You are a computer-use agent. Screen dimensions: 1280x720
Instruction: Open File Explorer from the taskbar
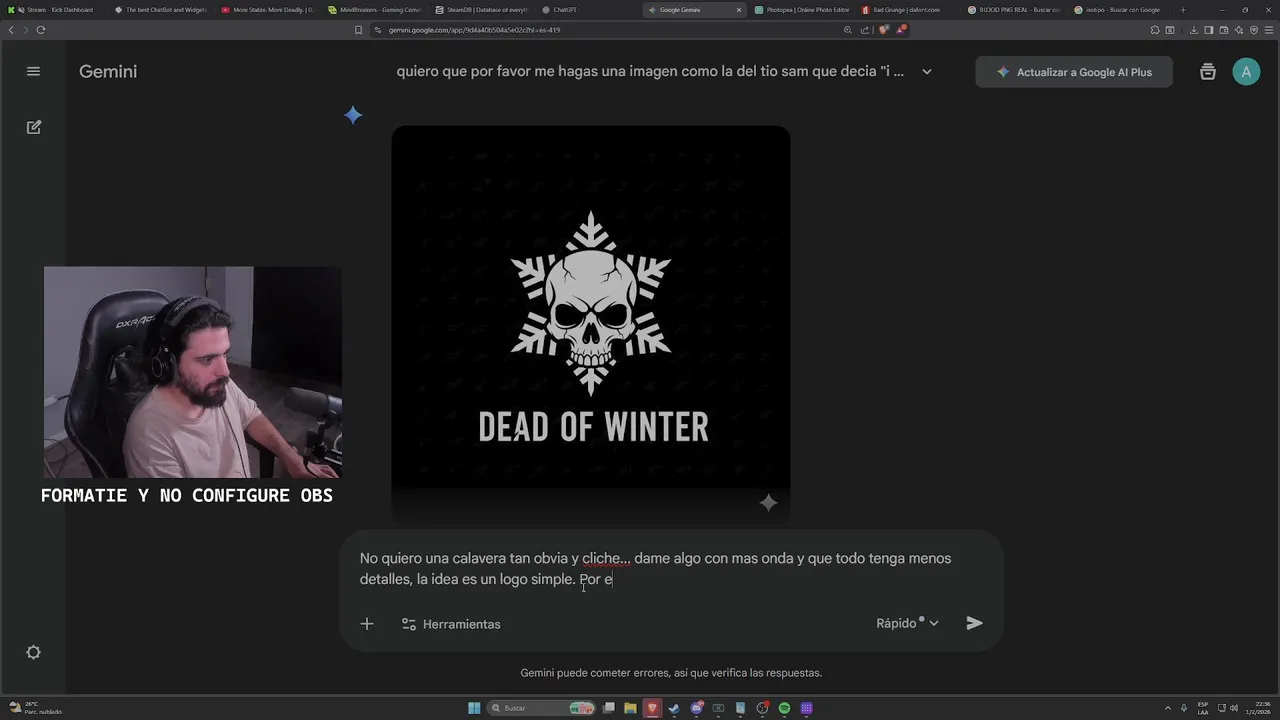point(630,708)
